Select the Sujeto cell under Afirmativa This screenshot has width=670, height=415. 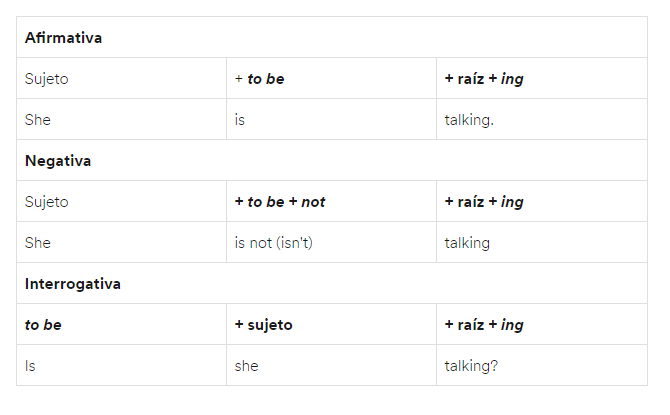tap(47, 79)
